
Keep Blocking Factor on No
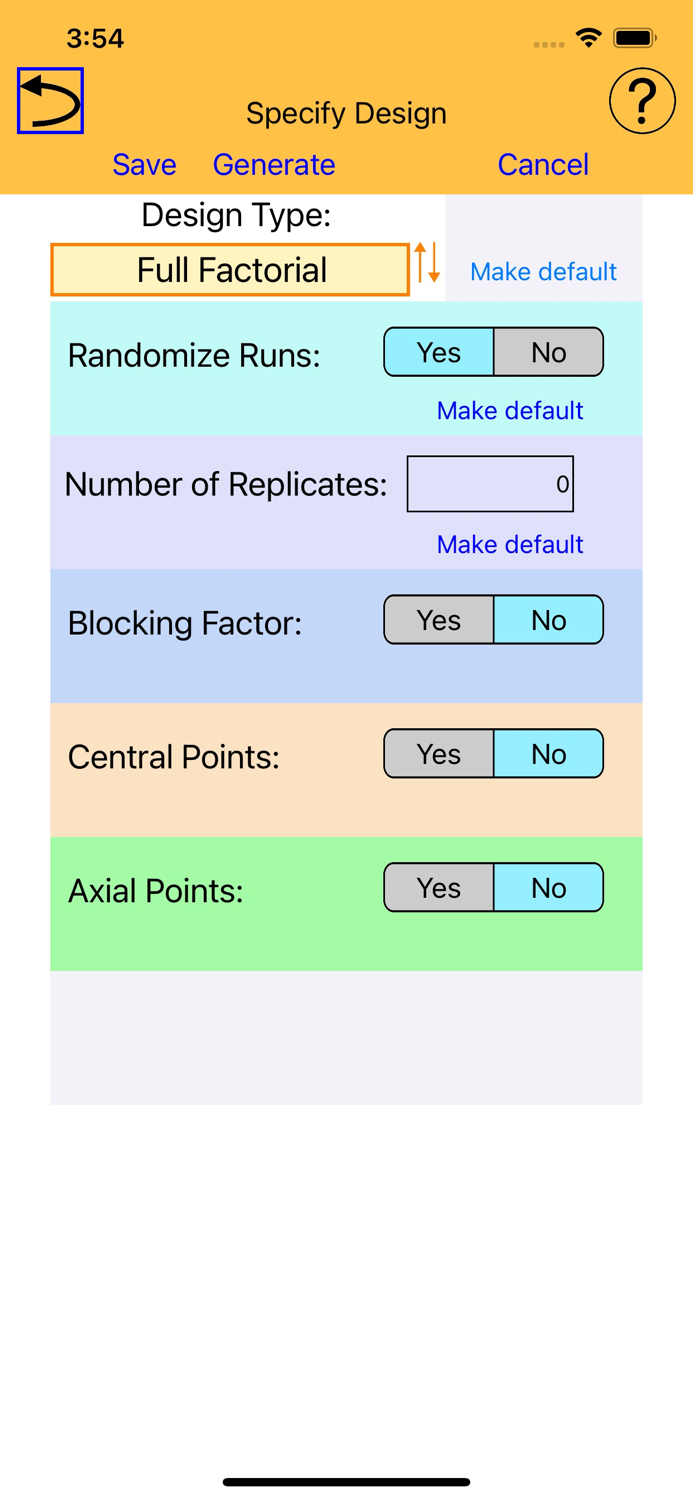click(548, 620)
